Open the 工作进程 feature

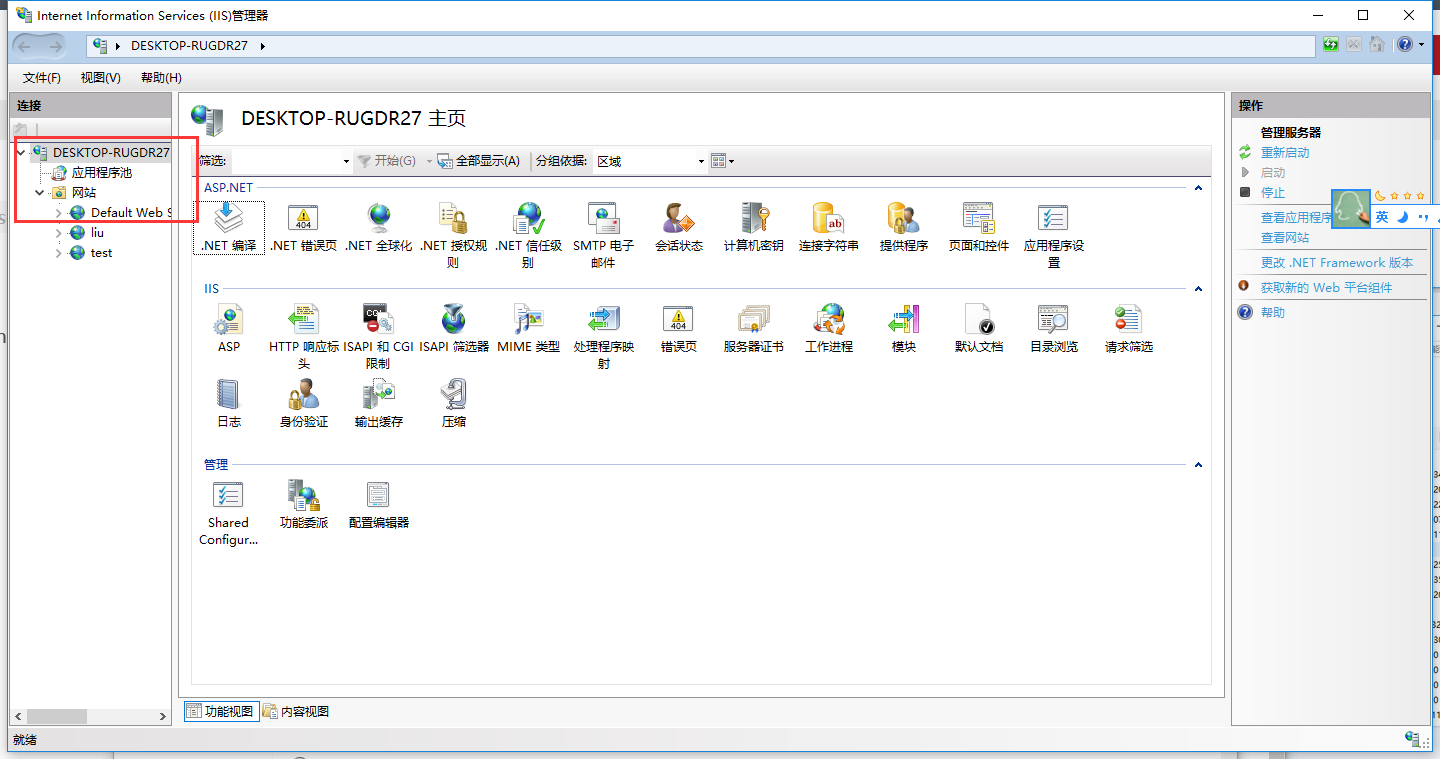click(829, 328)
